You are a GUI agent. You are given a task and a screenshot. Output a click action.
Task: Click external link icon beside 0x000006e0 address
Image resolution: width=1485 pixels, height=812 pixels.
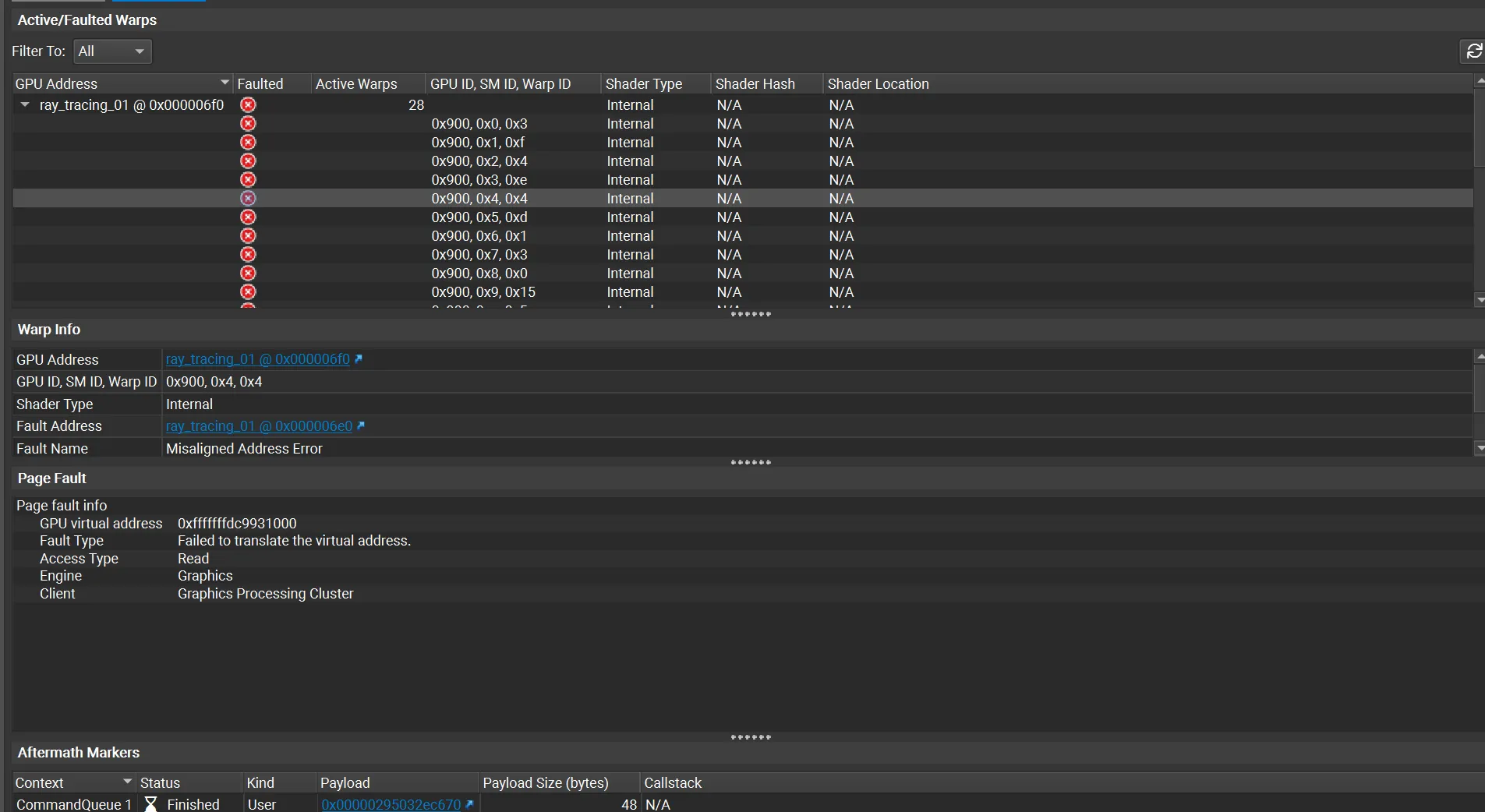click(361, 426)
